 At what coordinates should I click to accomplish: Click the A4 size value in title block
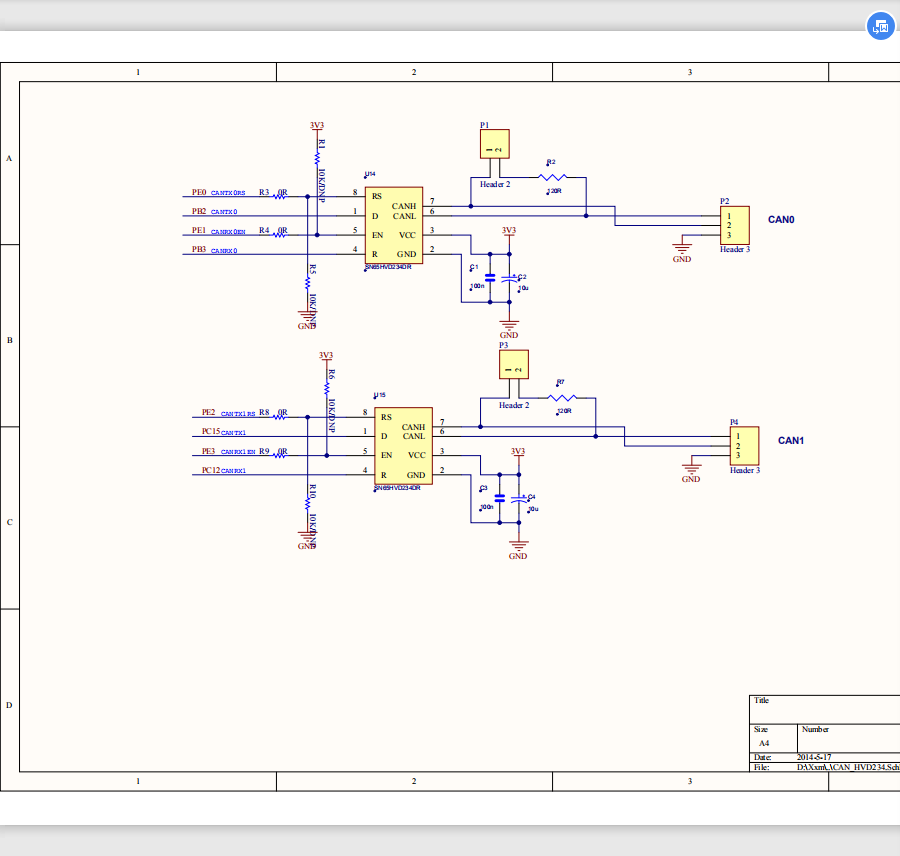[764, 743]
